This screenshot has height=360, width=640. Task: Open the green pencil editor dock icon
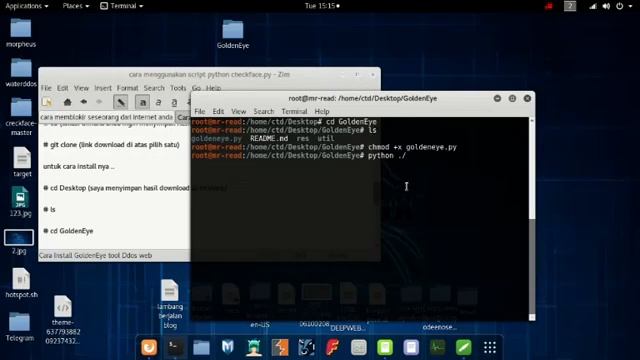[x=464, y=347]
